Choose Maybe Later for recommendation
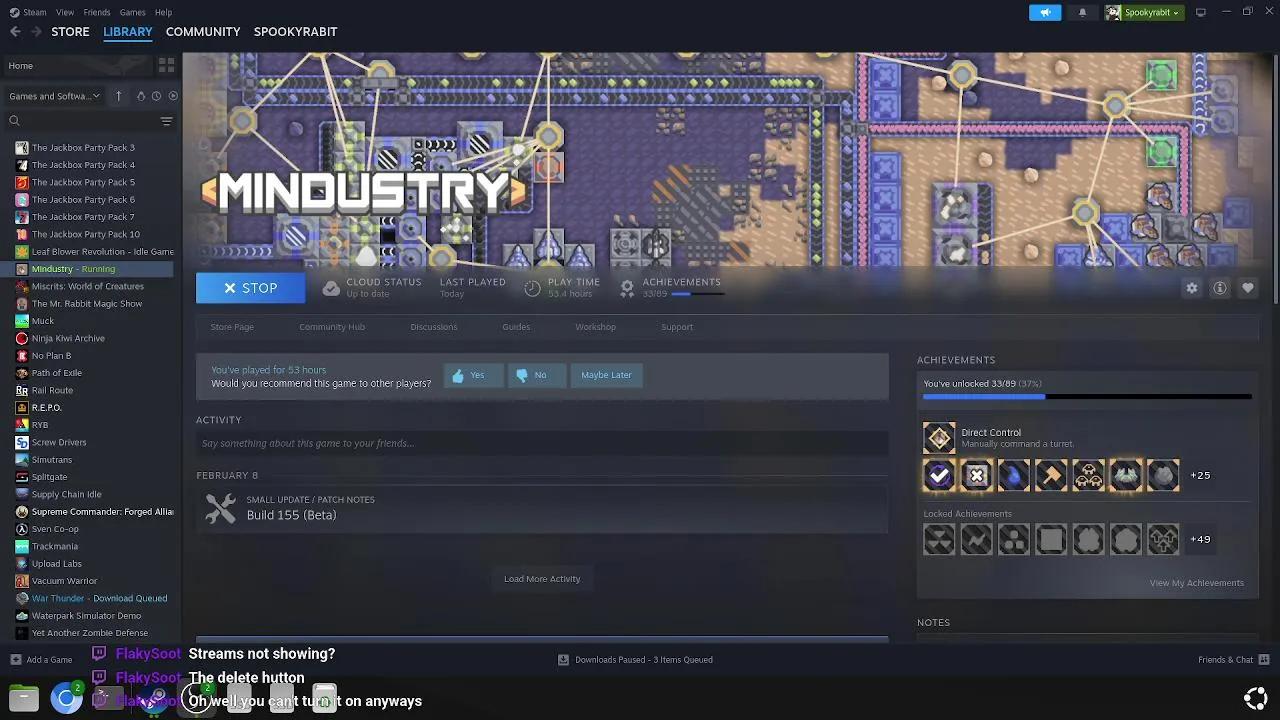 (606, 375)
